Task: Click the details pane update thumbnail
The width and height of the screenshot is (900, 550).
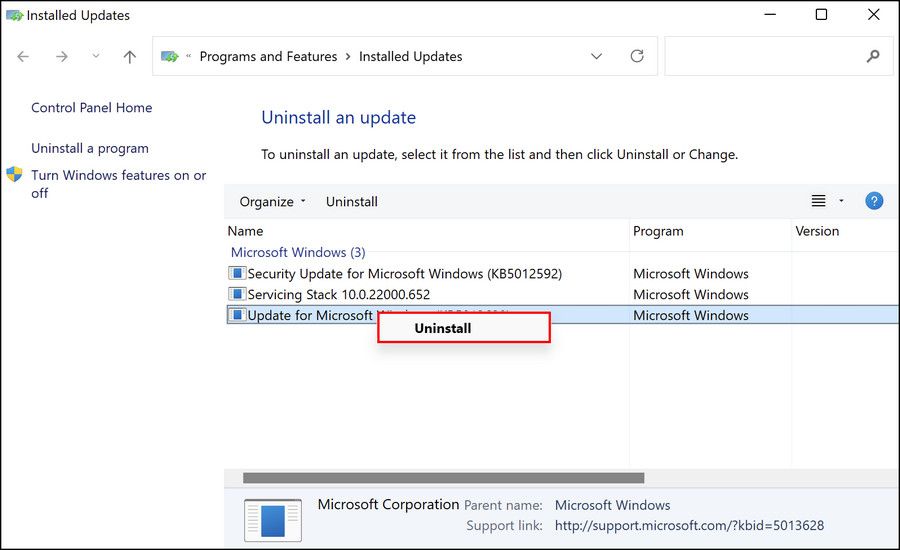Action: (x=273, y=520)
